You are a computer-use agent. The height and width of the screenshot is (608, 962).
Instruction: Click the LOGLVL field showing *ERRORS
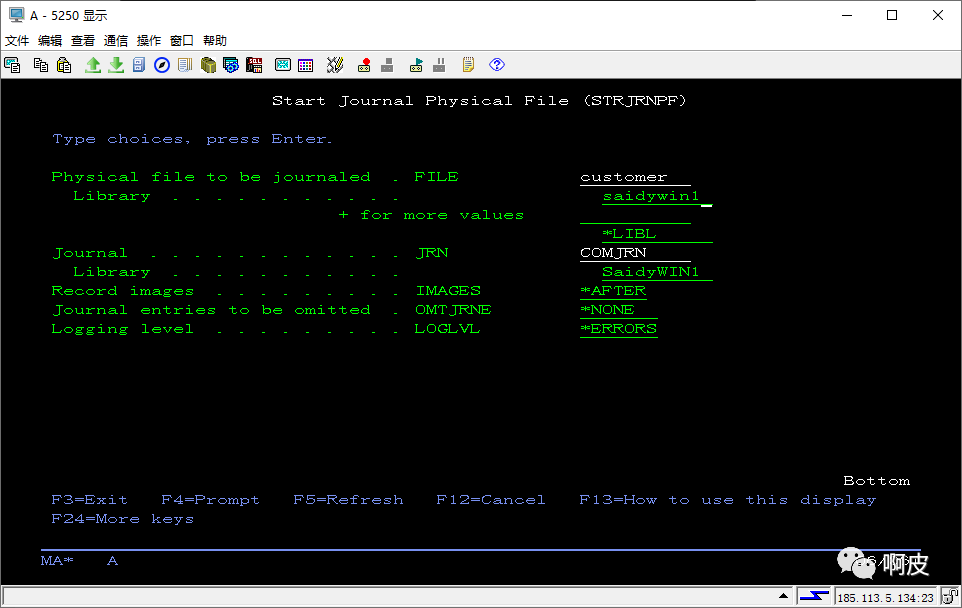[x=618, y=329]
